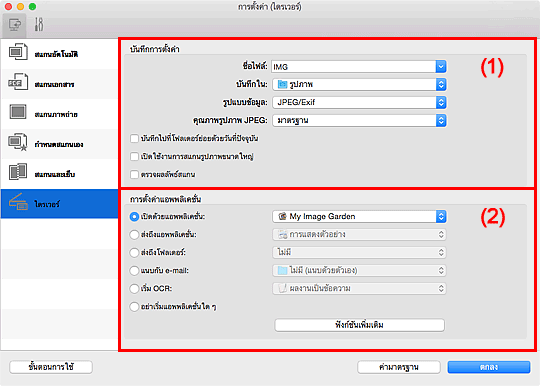Open the ส่งถึงโฟลเดอร์ ไม่มี dropdown
540x386 pixels.
point(359,252)
